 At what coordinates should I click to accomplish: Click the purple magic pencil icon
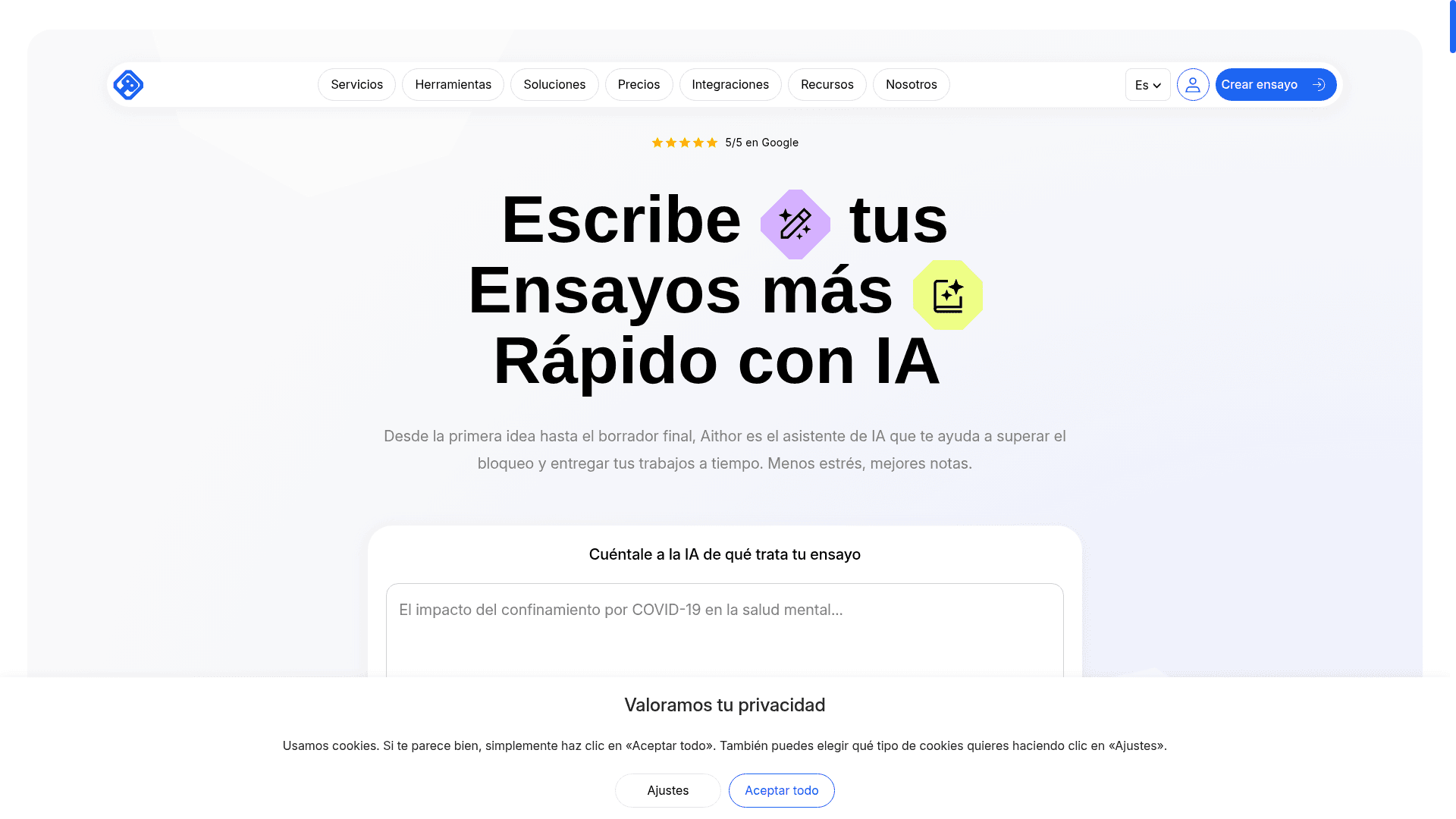[795, 224]
